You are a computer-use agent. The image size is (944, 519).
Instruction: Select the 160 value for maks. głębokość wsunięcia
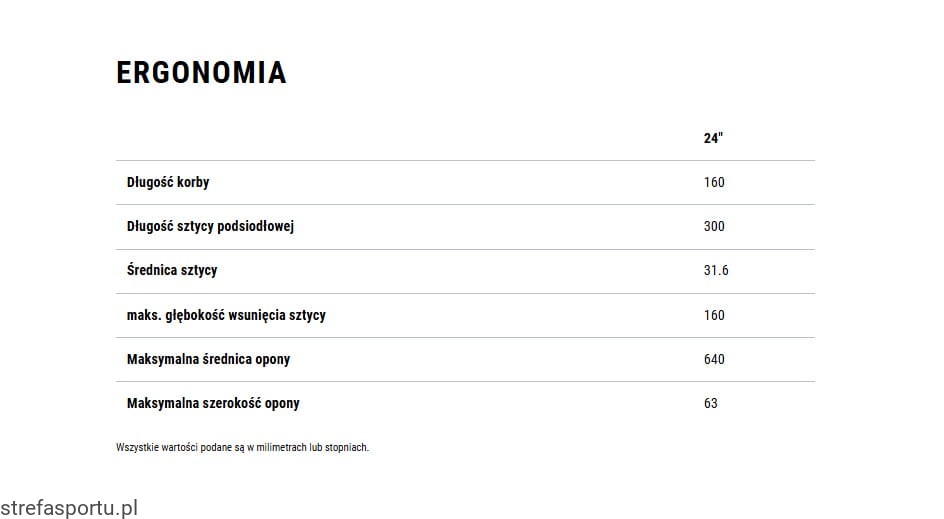714,315
